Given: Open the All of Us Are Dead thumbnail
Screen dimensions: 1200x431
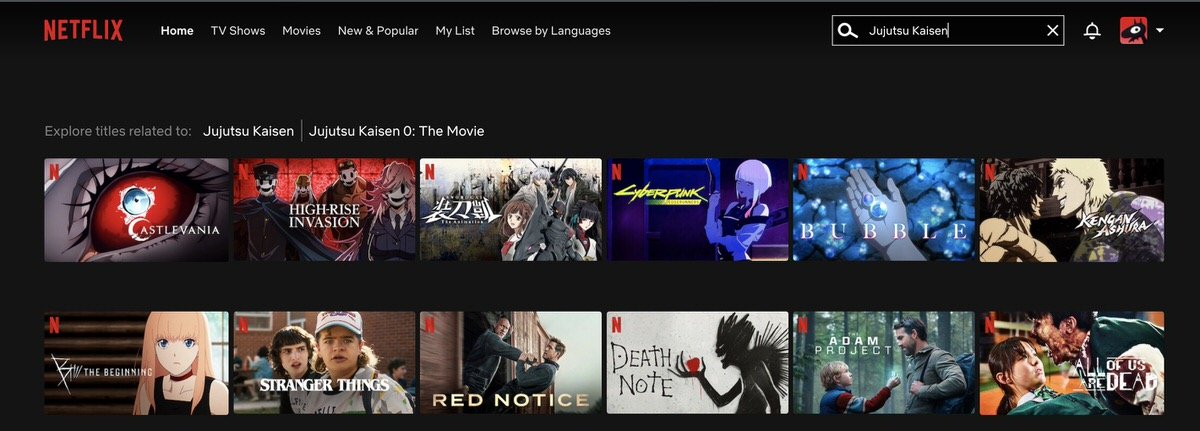Looking at the screenshot, I should [x=1072, y=363].
